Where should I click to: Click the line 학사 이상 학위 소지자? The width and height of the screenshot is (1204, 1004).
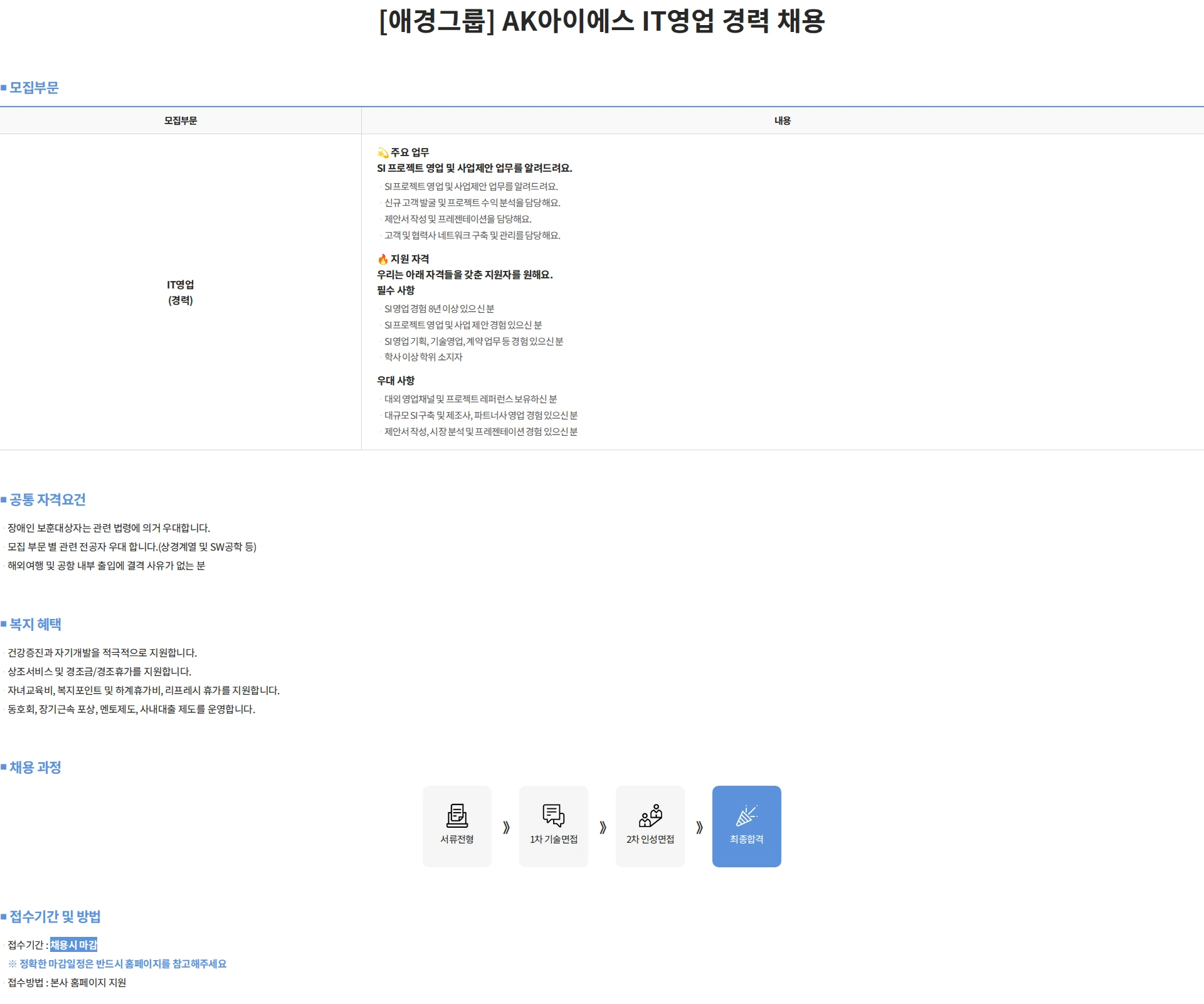click(423, 357)
